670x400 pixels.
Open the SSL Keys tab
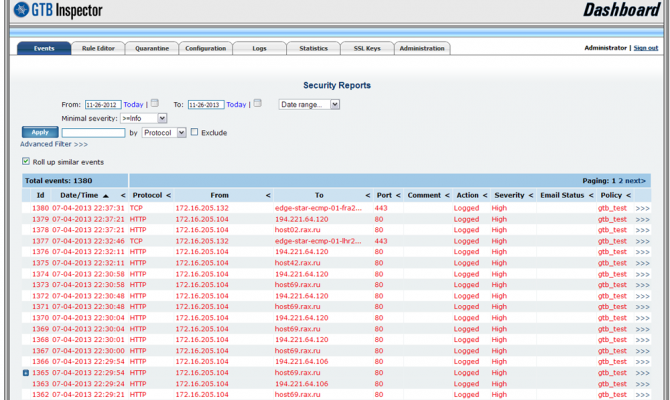[367, 48]
